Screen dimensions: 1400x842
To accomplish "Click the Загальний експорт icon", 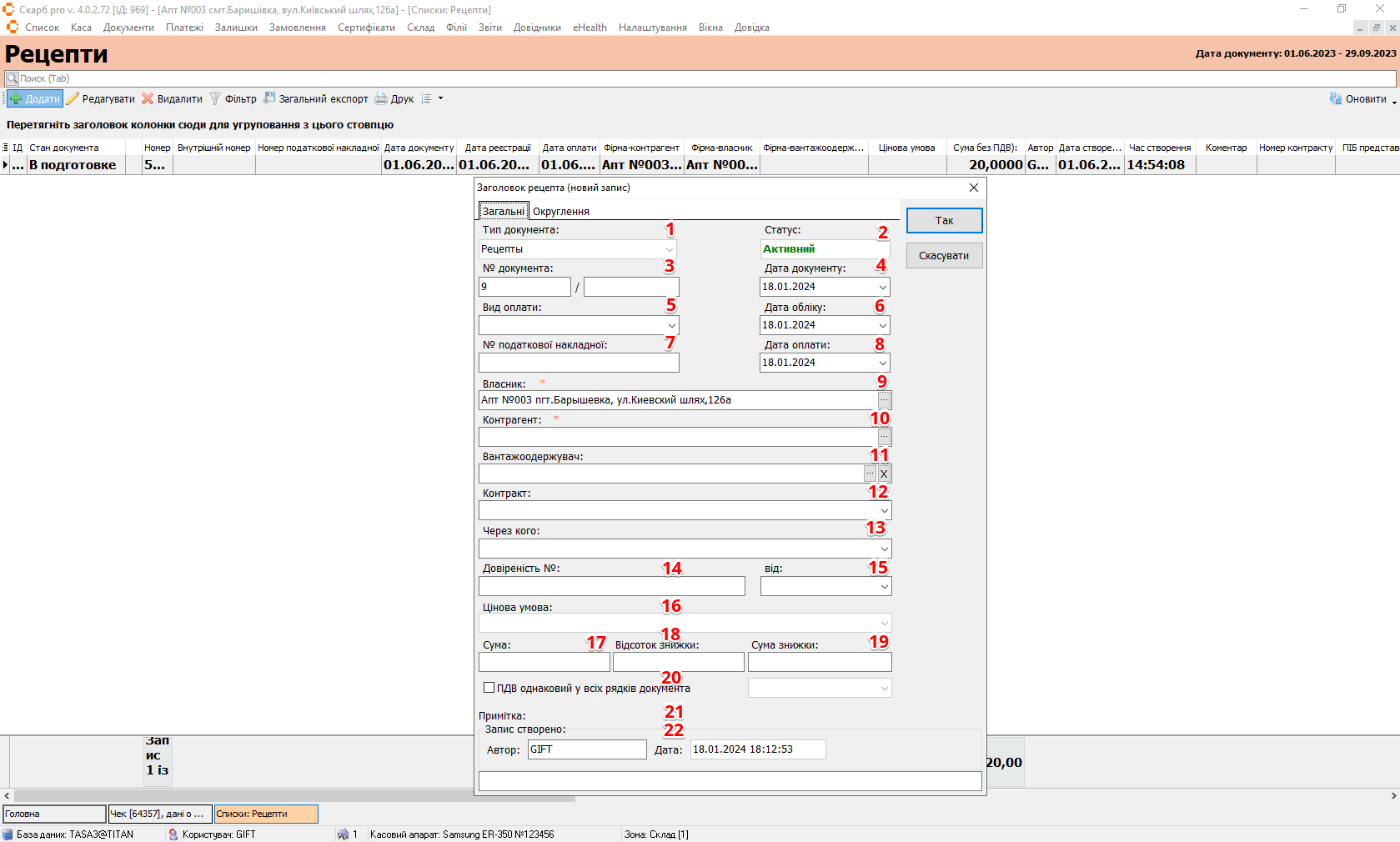I will (x=269, y=98).
